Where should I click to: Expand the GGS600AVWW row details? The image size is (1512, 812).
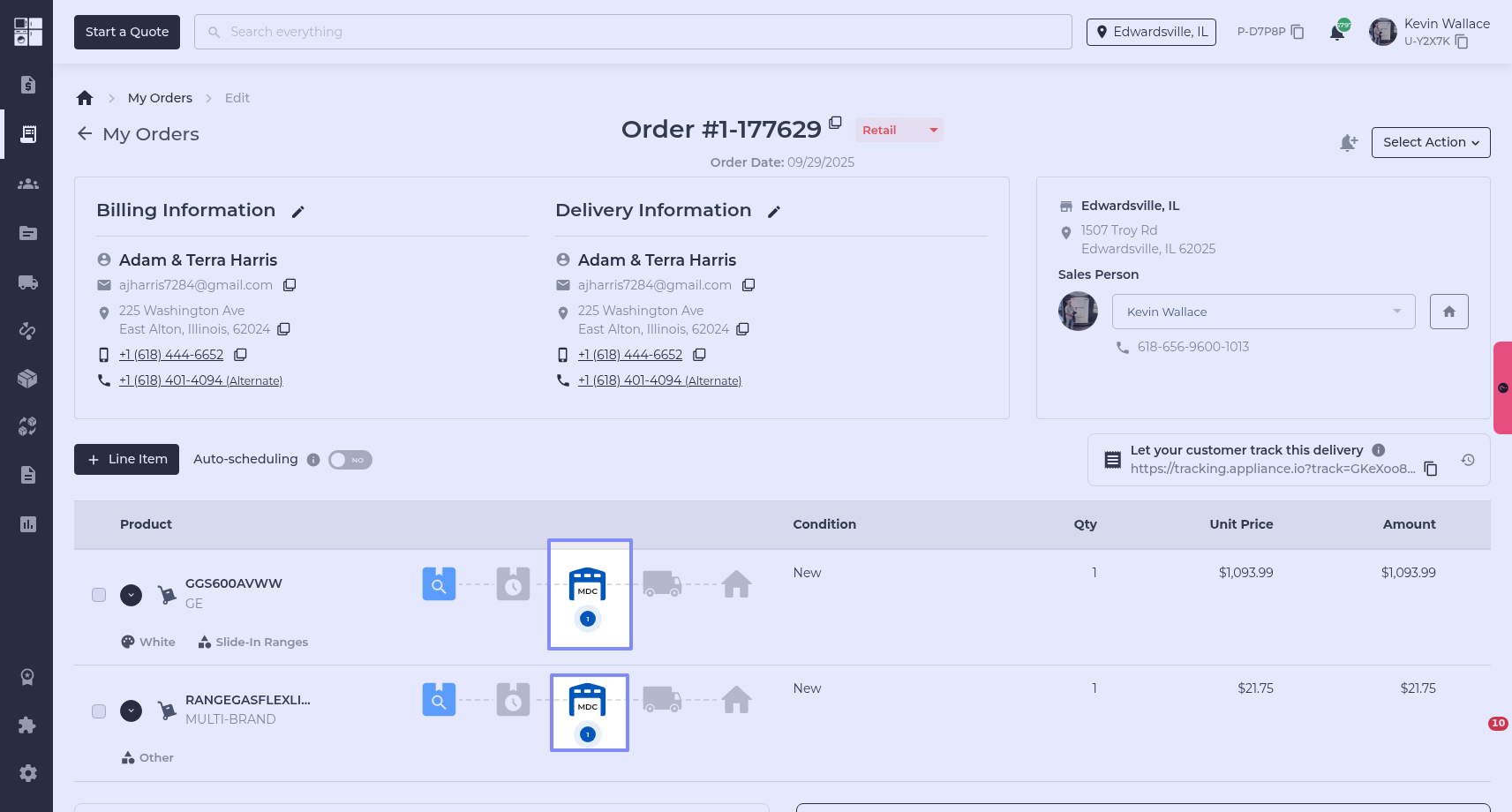pyautogui.click(x=132, y=595)
